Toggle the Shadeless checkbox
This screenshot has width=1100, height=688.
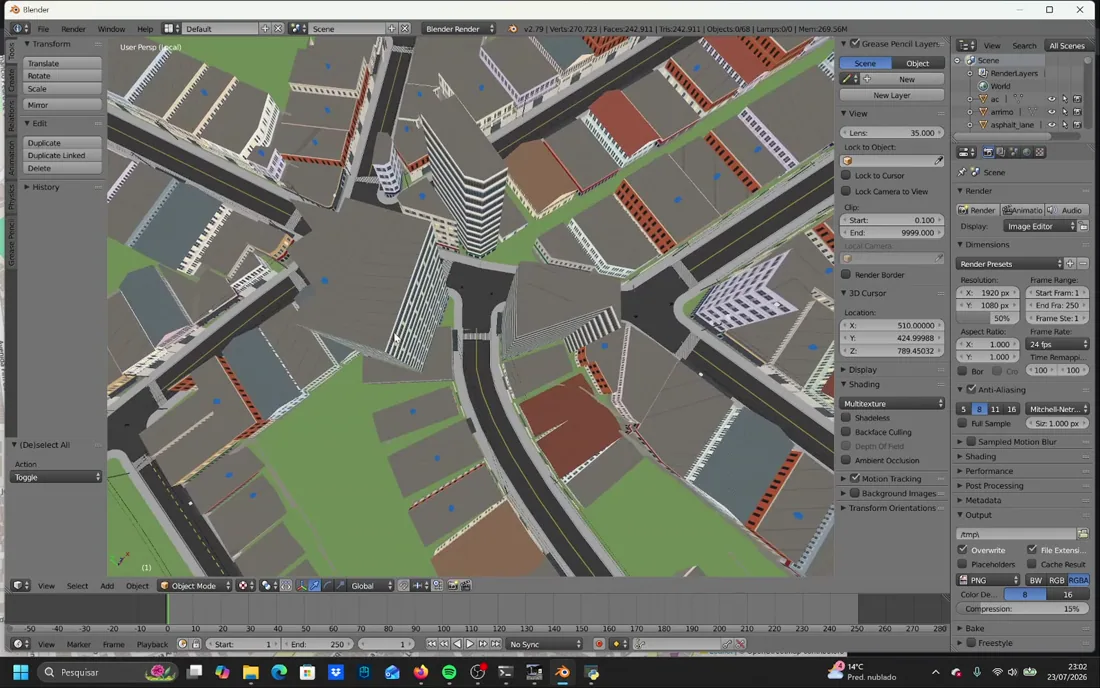tap(846, 417)
